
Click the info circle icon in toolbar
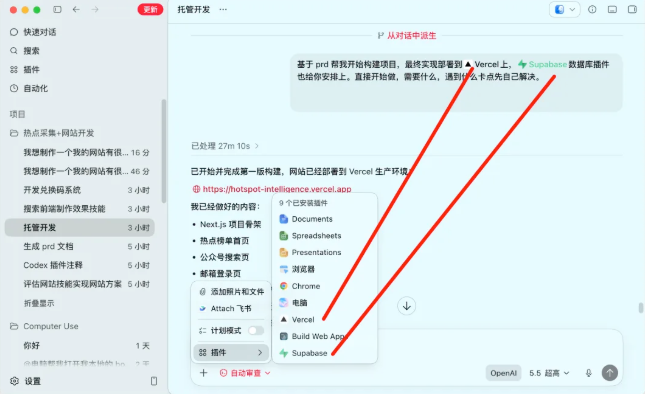(x=592, y=9)
